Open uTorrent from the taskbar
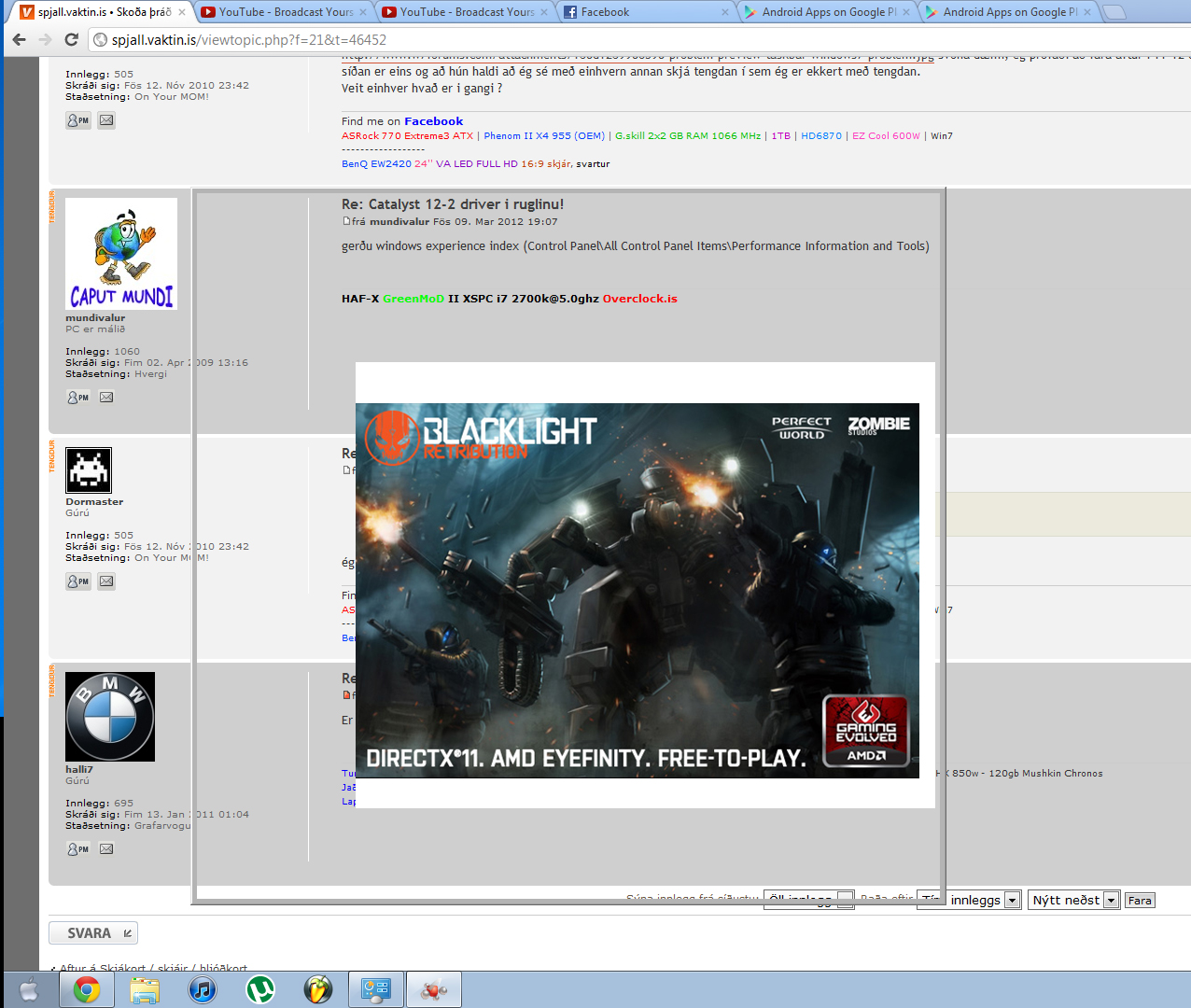 [260, 989]
